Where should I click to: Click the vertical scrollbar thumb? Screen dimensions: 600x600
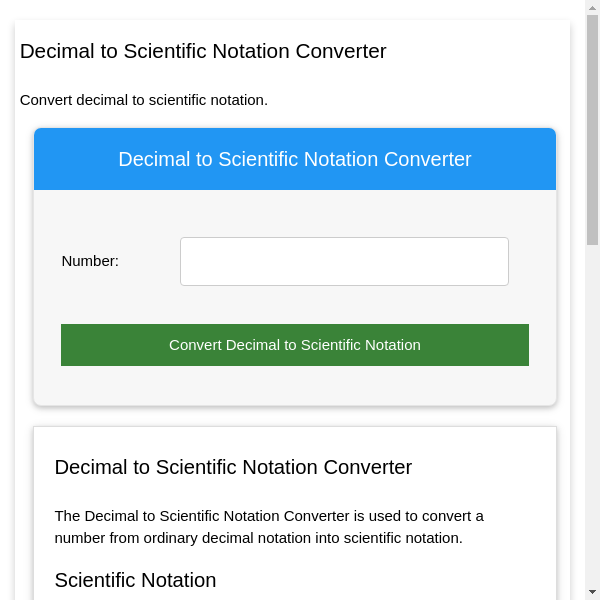(592, 130)
